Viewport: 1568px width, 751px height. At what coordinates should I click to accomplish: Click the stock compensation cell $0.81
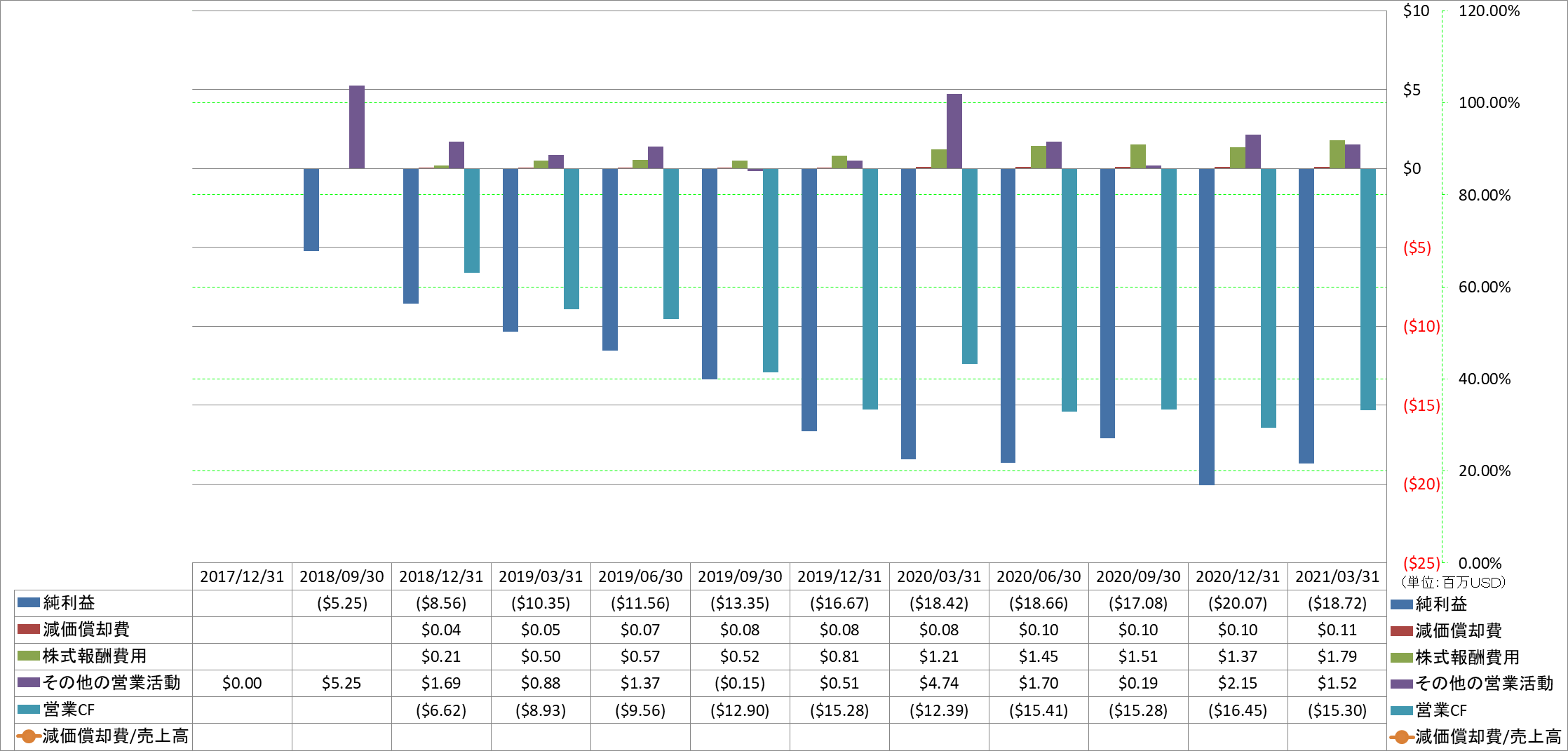point(839,656)
